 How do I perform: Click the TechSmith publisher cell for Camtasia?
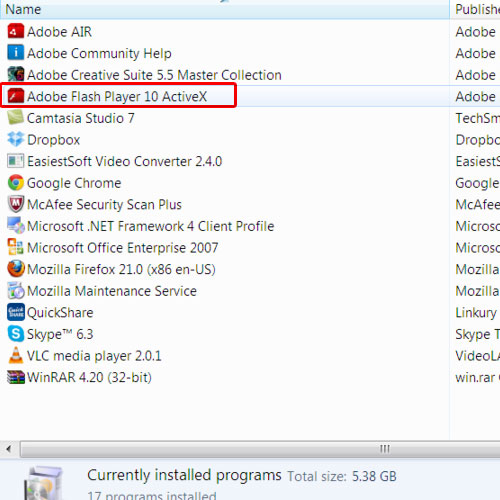tap(478, 118)
